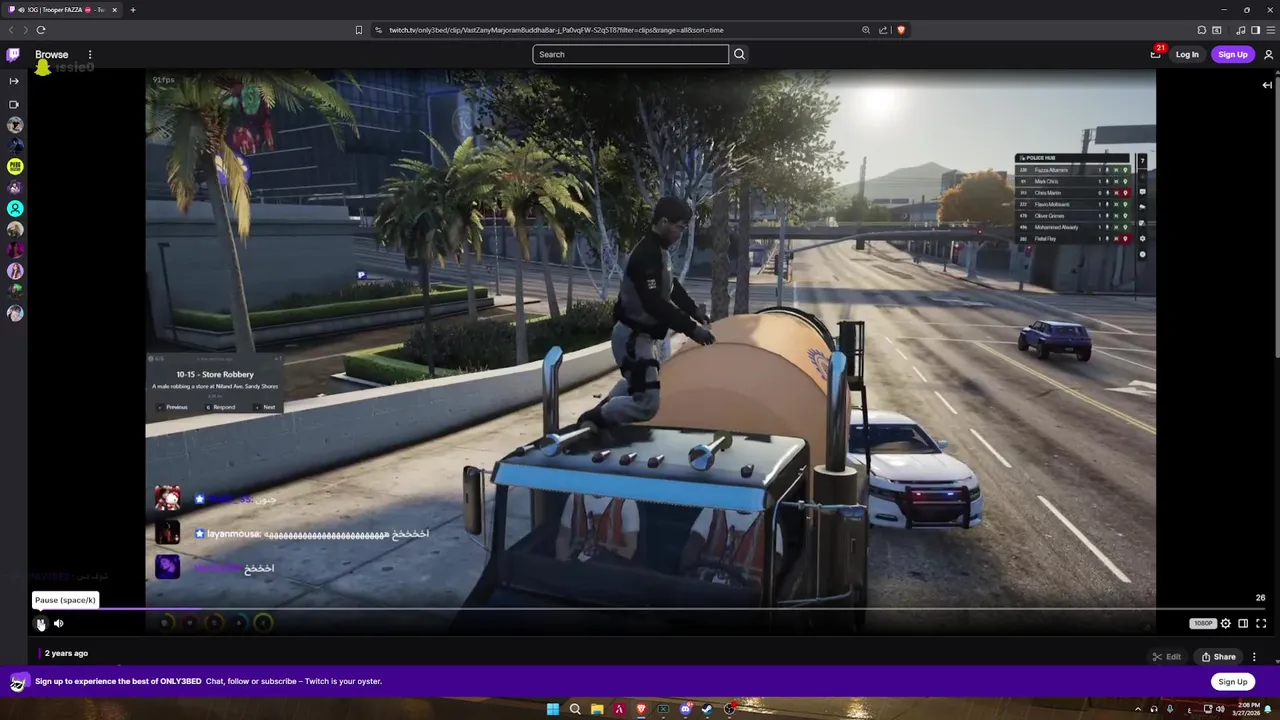Open the Prime loot notifications icon

point(1156,54)
